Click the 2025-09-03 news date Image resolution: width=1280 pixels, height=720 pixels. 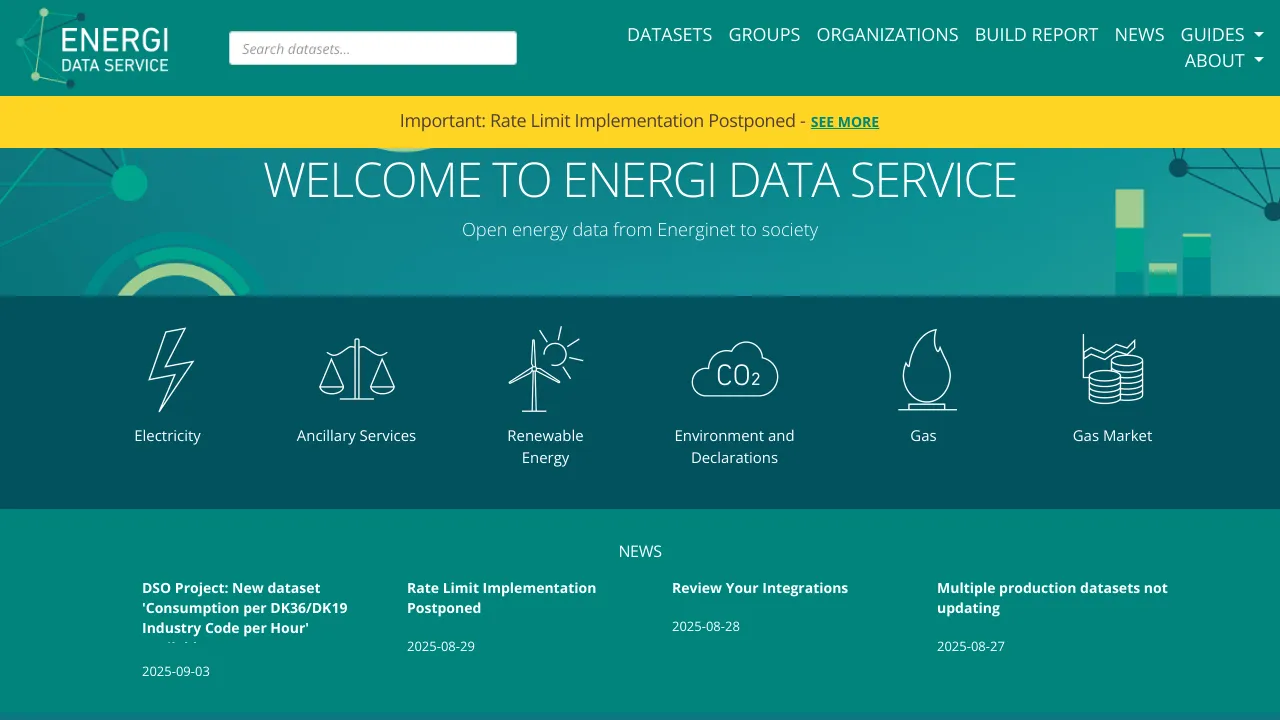point(176,671)
